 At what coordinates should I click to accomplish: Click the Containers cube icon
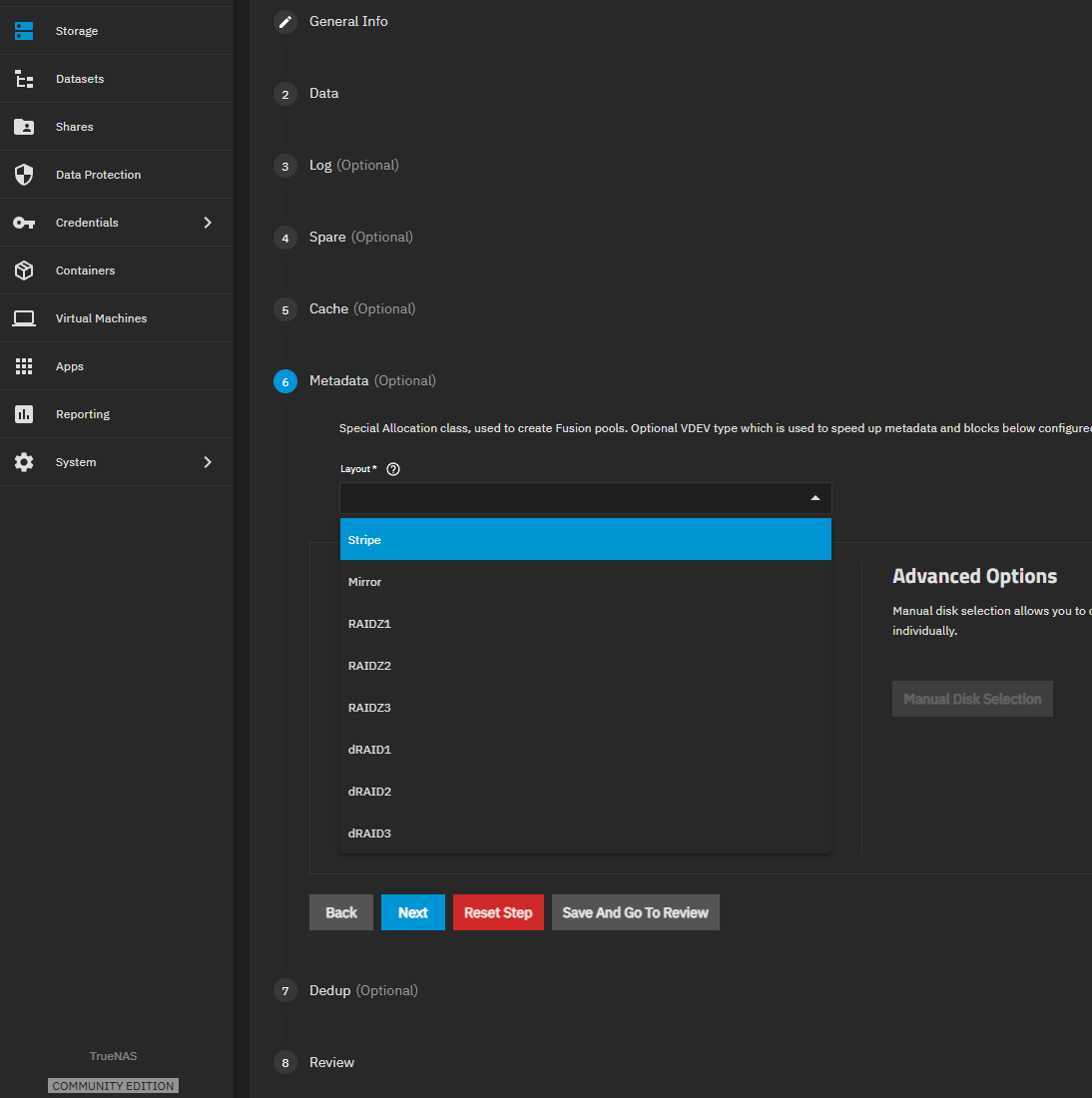(24, 271)
